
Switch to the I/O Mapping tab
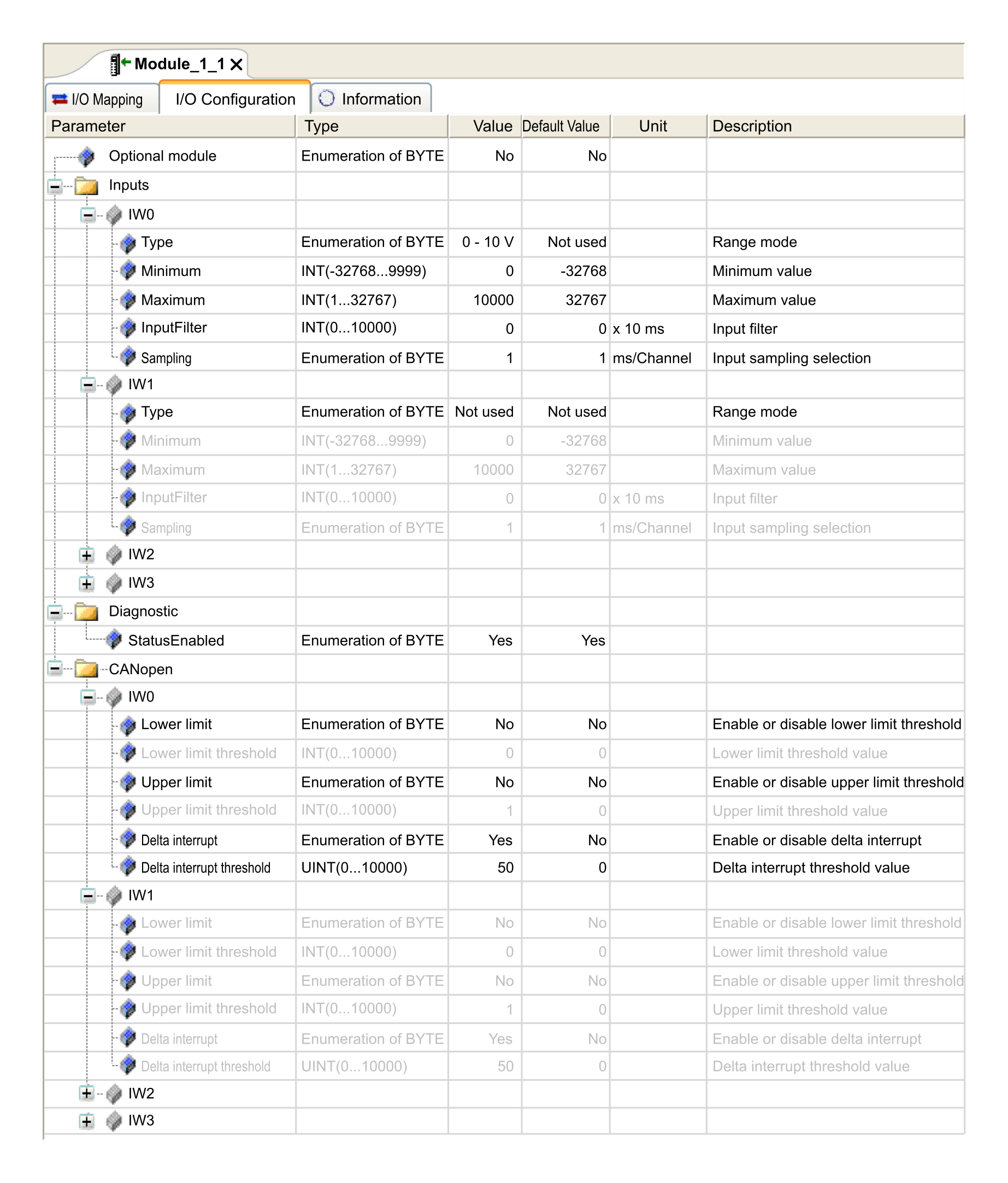[102, 99]
